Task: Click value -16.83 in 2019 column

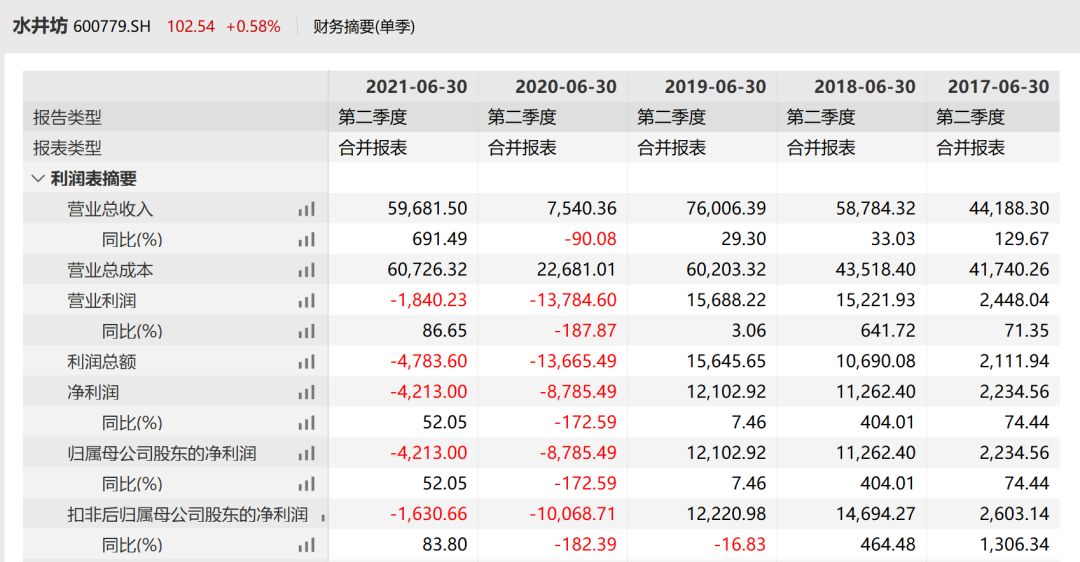Action: tap(740, 545)
